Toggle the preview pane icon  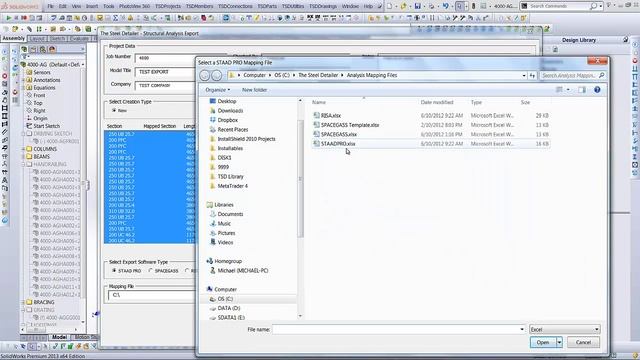pyautogui.click(x=582, y=90)
